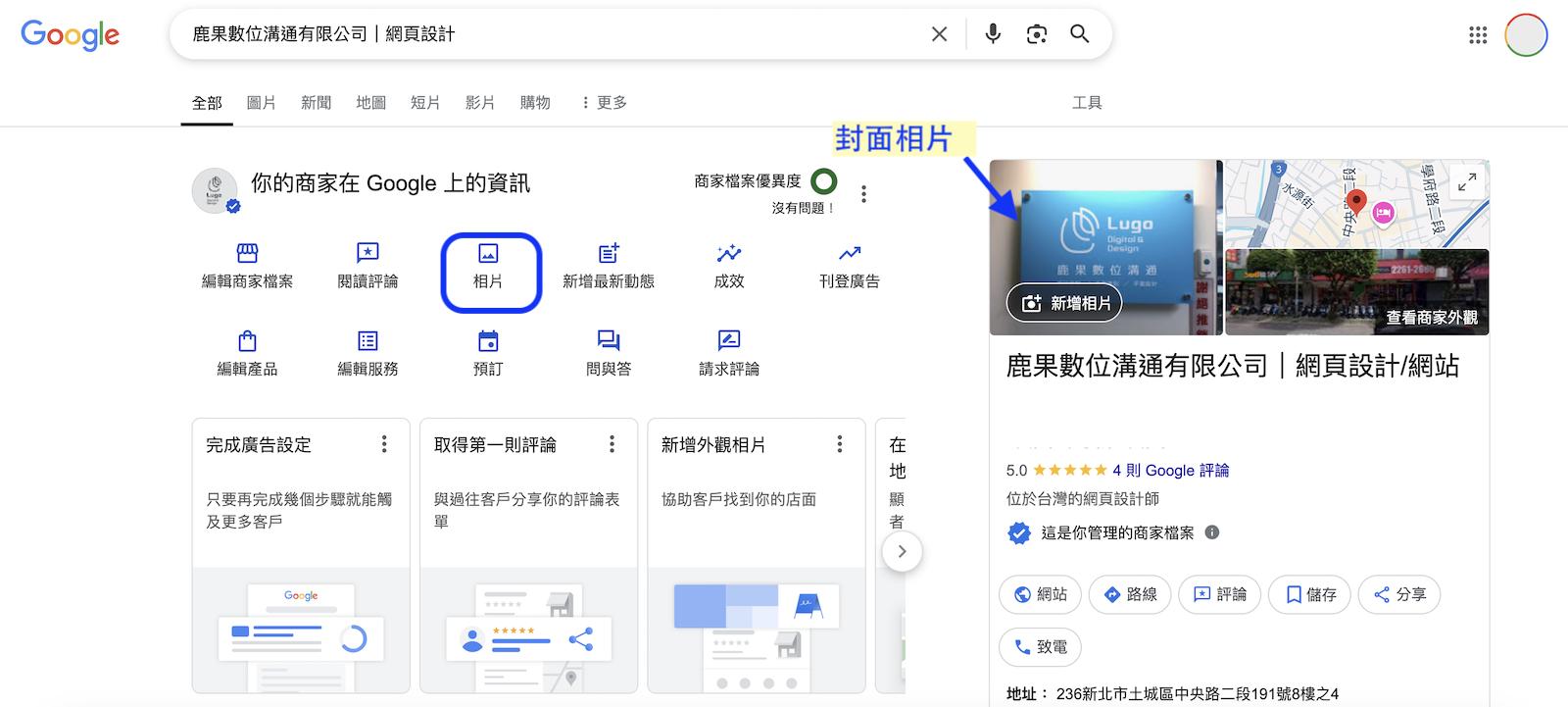Click the business profile logo avatar
The height and width of the screenshot is (707, 1568).
(215, 190)
